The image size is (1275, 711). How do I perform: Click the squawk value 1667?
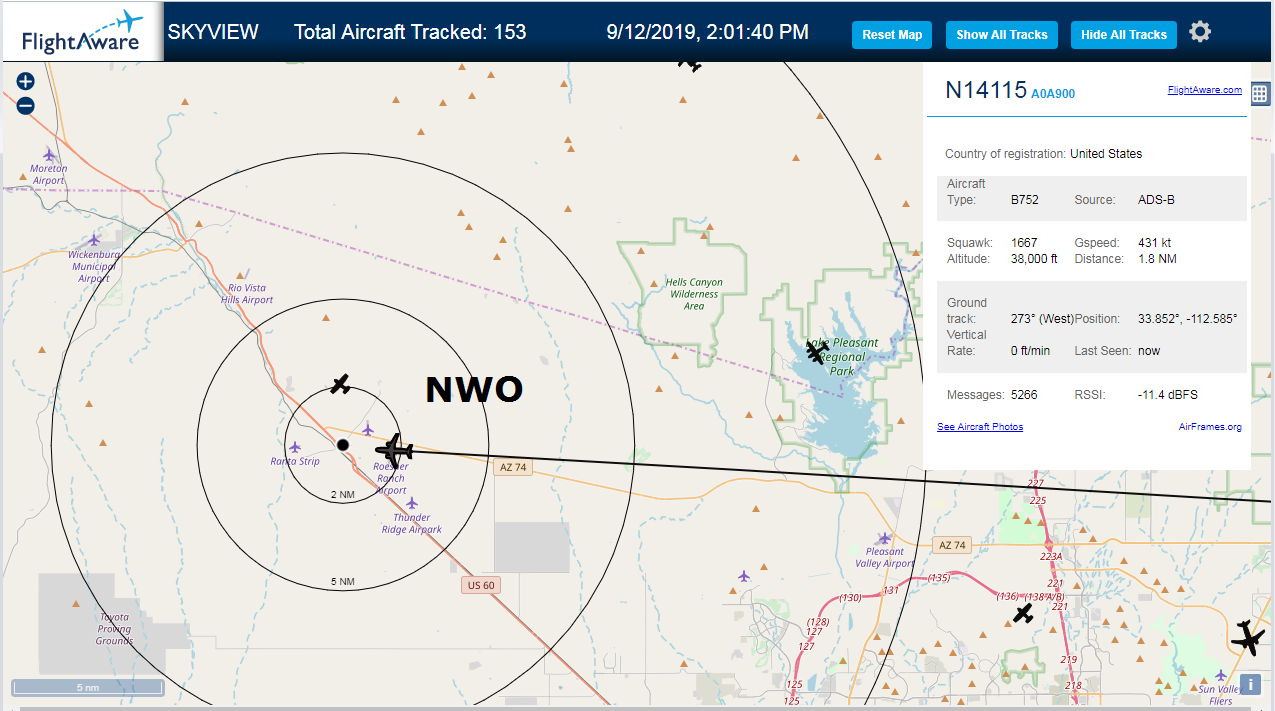click(x=1024, y=243)
